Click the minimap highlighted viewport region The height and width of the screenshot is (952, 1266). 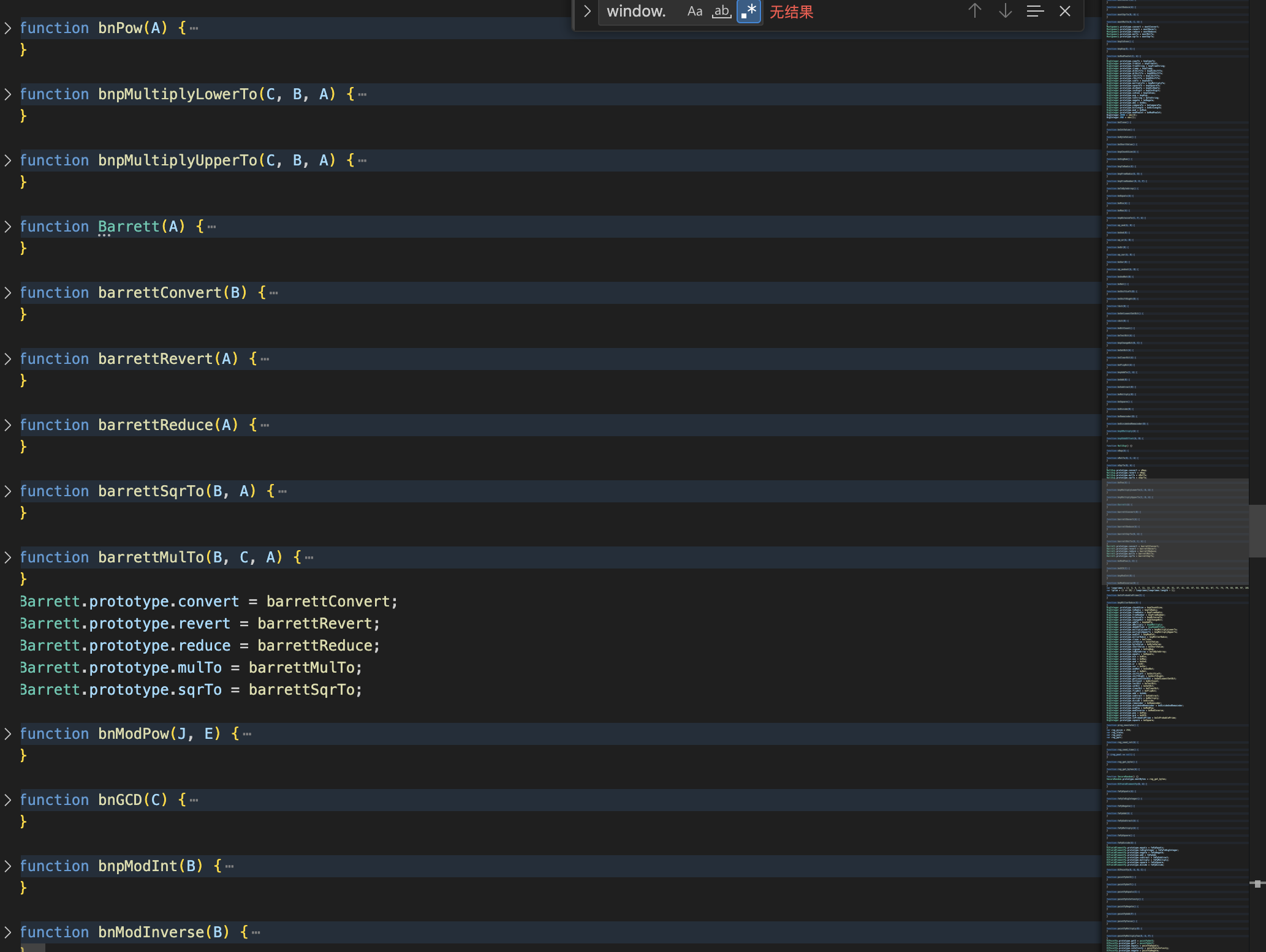click(1175, 531)
